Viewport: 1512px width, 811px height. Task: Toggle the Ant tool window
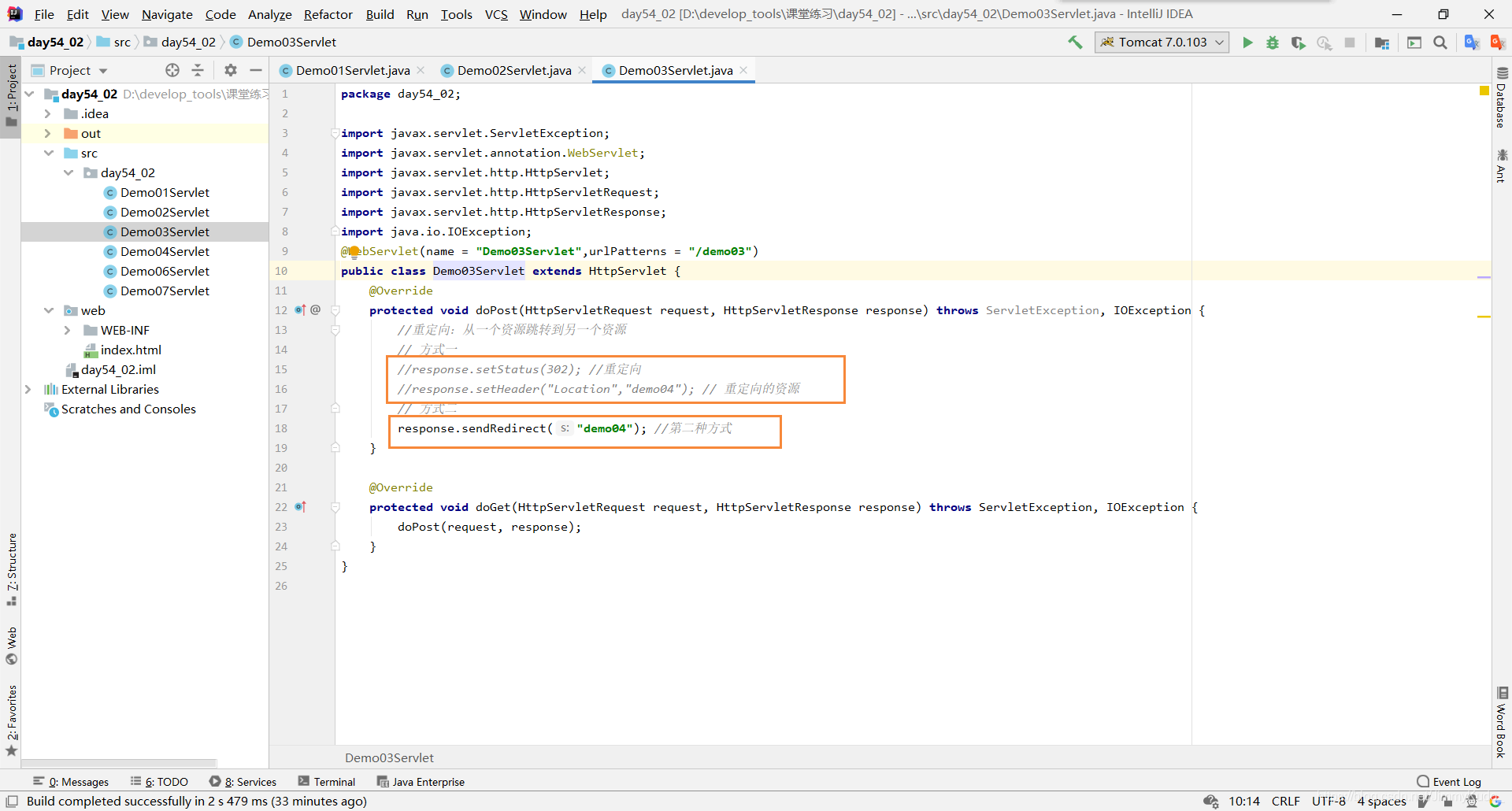click(x=1502, y=165)
